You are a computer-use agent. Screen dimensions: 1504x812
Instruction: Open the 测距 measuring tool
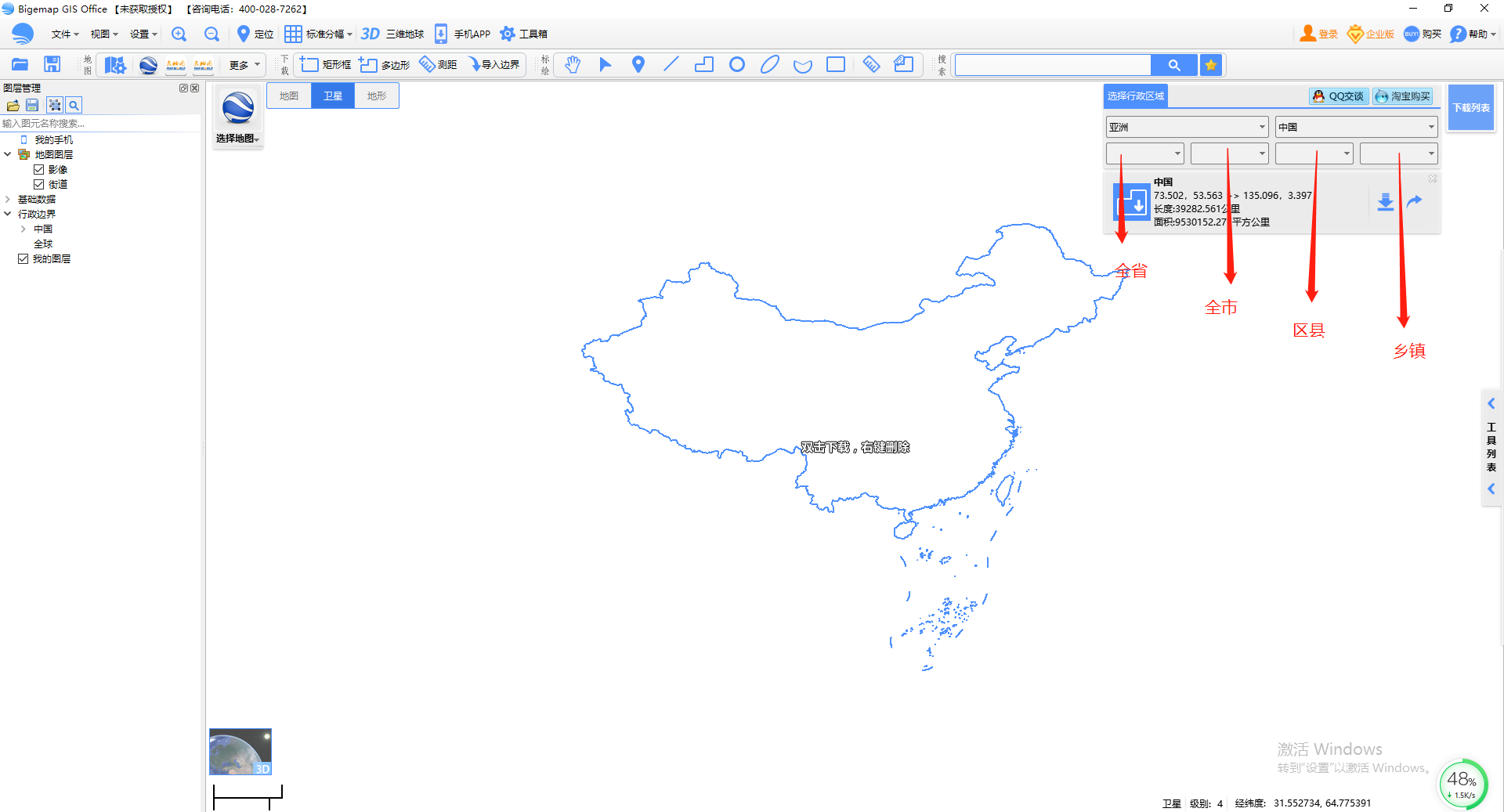point(437,64)
